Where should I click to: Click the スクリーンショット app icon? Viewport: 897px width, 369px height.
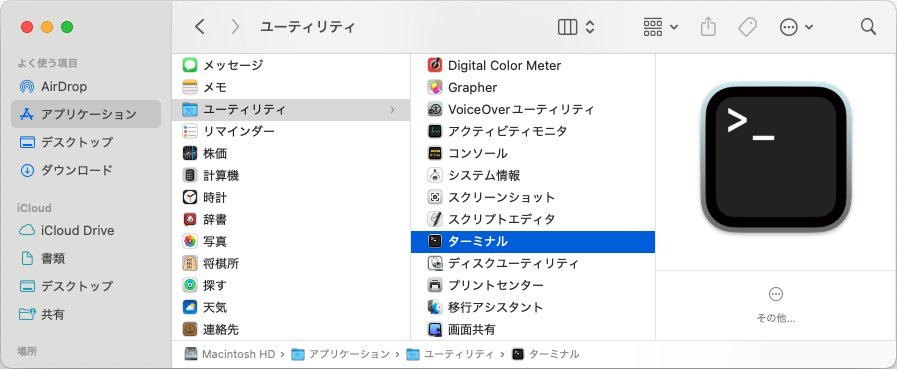point(435,197)
